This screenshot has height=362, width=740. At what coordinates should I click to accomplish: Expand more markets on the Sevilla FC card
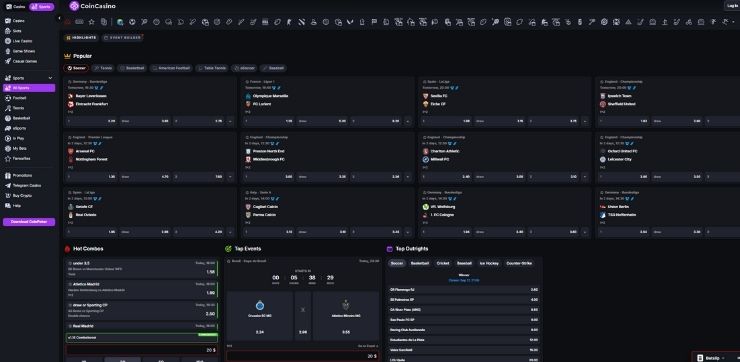[585, 121]
